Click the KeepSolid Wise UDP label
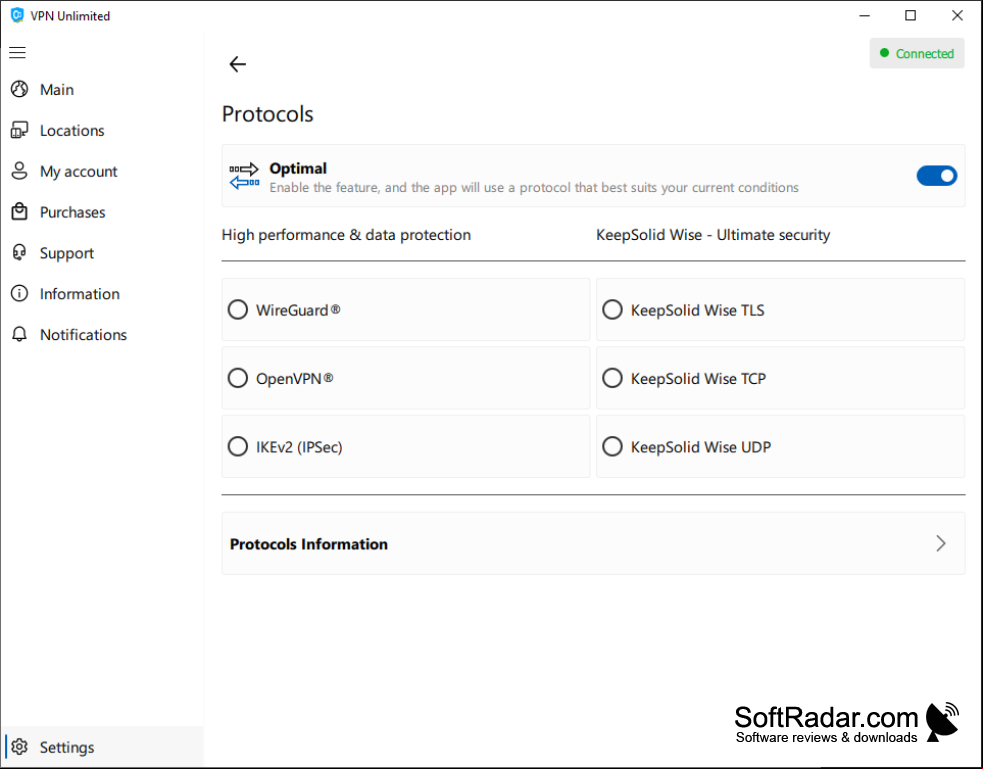The width and height of the screenshot is (983, 769). point(700,447)
